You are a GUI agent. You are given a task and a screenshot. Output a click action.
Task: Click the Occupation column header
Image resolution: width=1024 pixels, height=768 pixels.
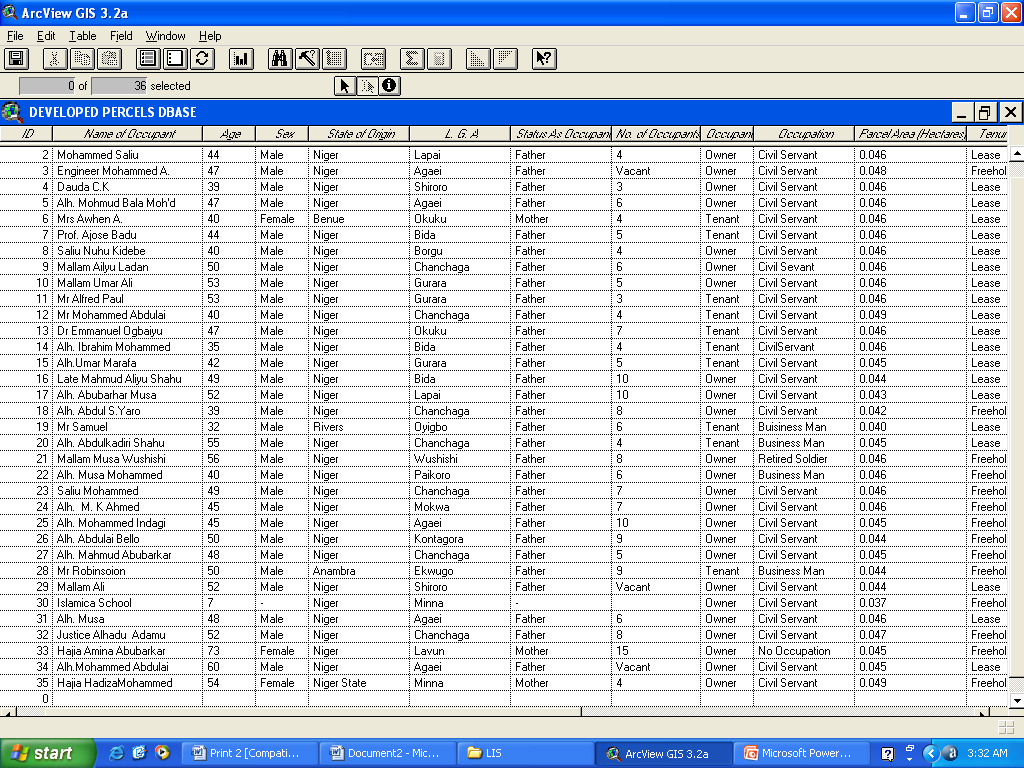click(805, 134)
